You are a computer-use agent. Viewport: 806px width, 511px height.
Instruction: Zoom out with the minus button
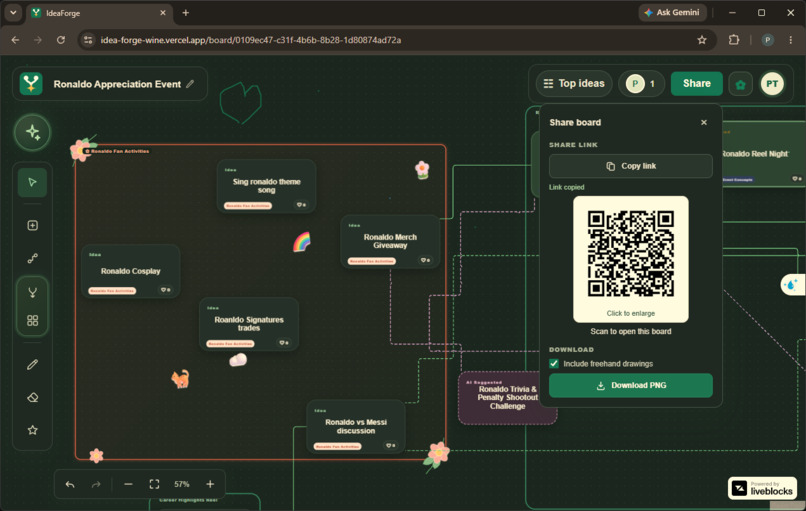(x=129, y=484)
